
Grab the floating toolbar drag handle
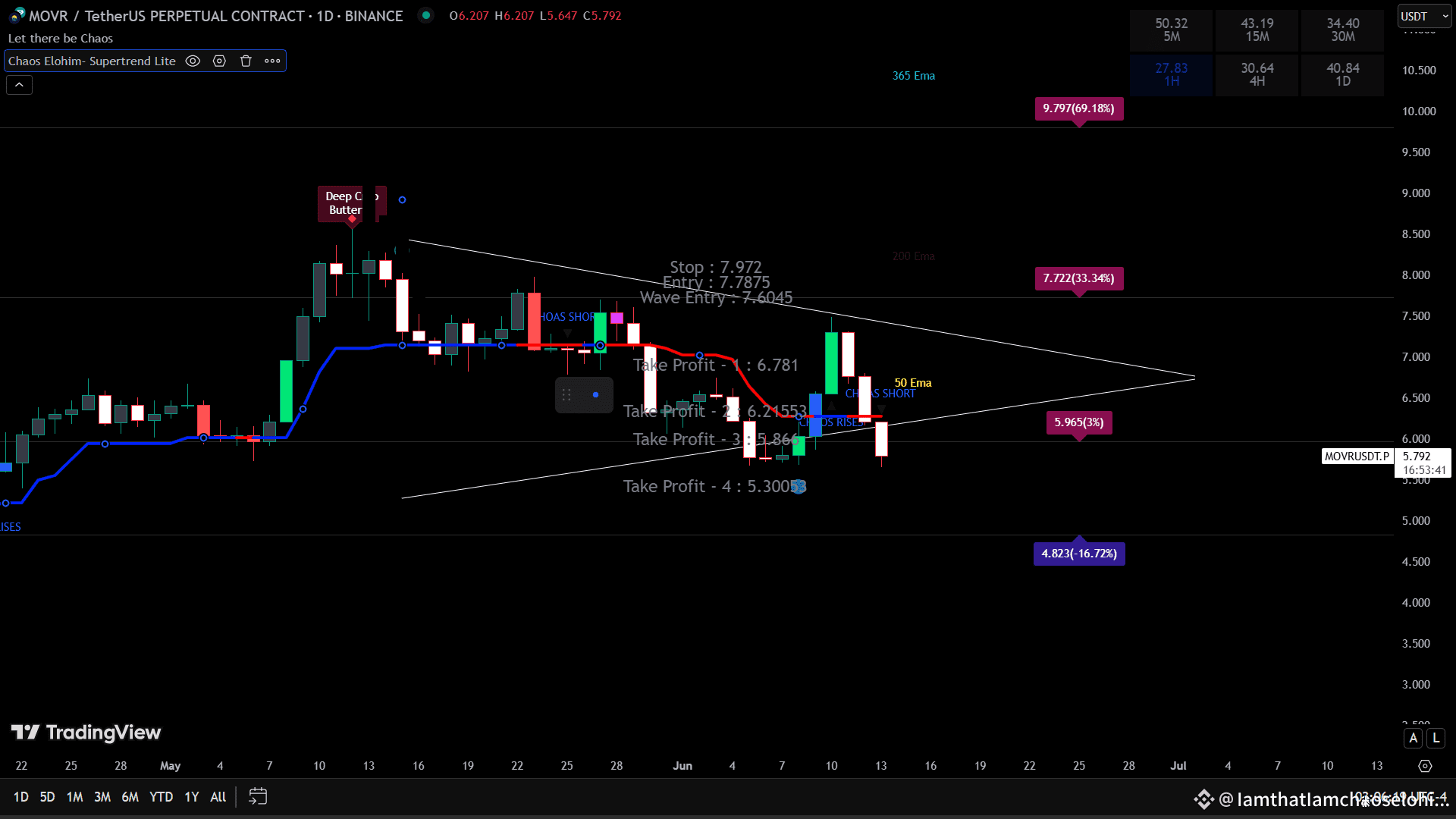coord(566,395)
